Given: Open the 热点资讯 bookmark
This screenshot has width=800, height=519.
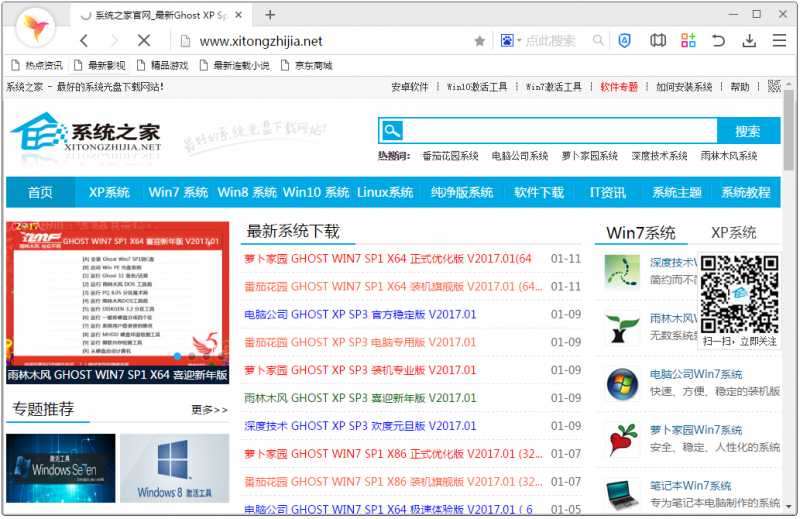Looking at the screenshot, I should (37, 65).
